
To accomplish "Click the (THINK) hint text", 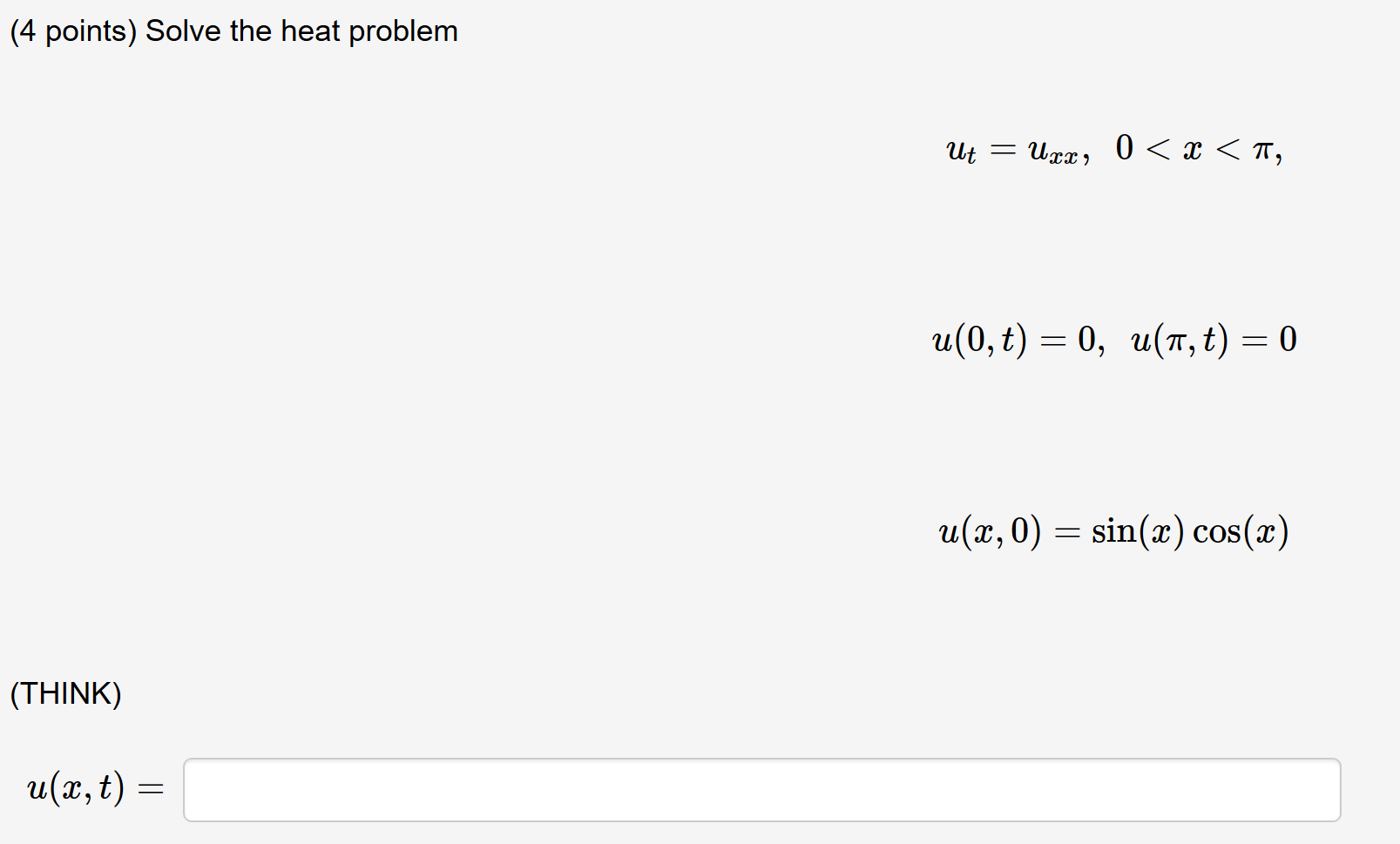I will [x=66, y=694].
